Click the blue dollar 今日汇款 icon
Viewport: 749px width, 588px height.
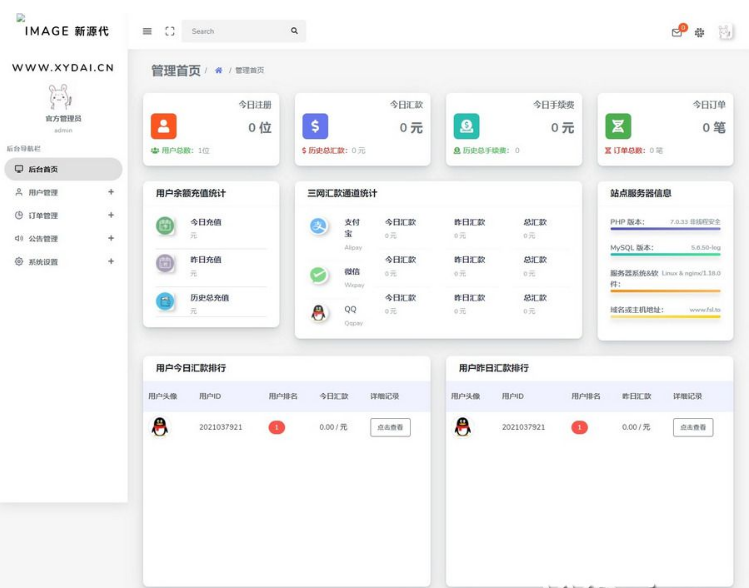coord(315,126)
